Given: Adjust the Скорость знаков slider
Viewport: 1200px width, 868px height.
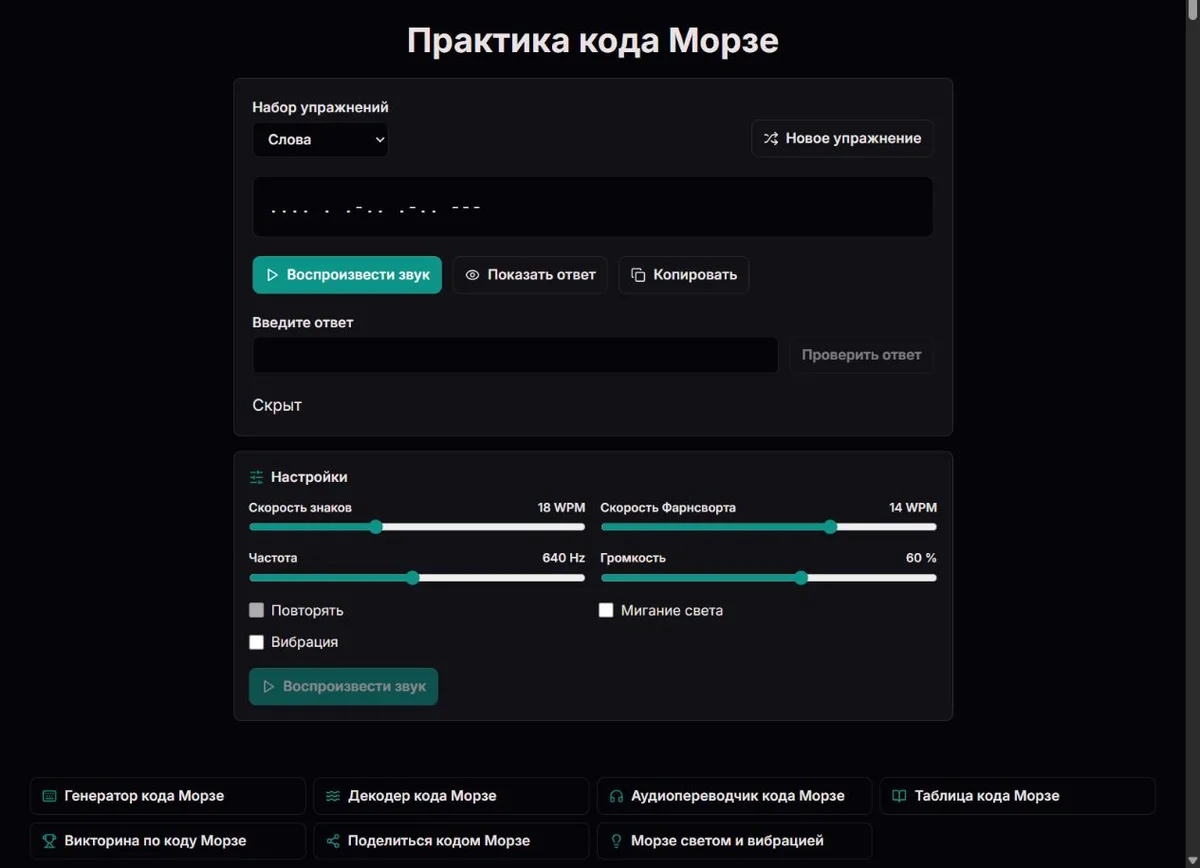Looking at the screenshot, I should (x=417, y=527).
